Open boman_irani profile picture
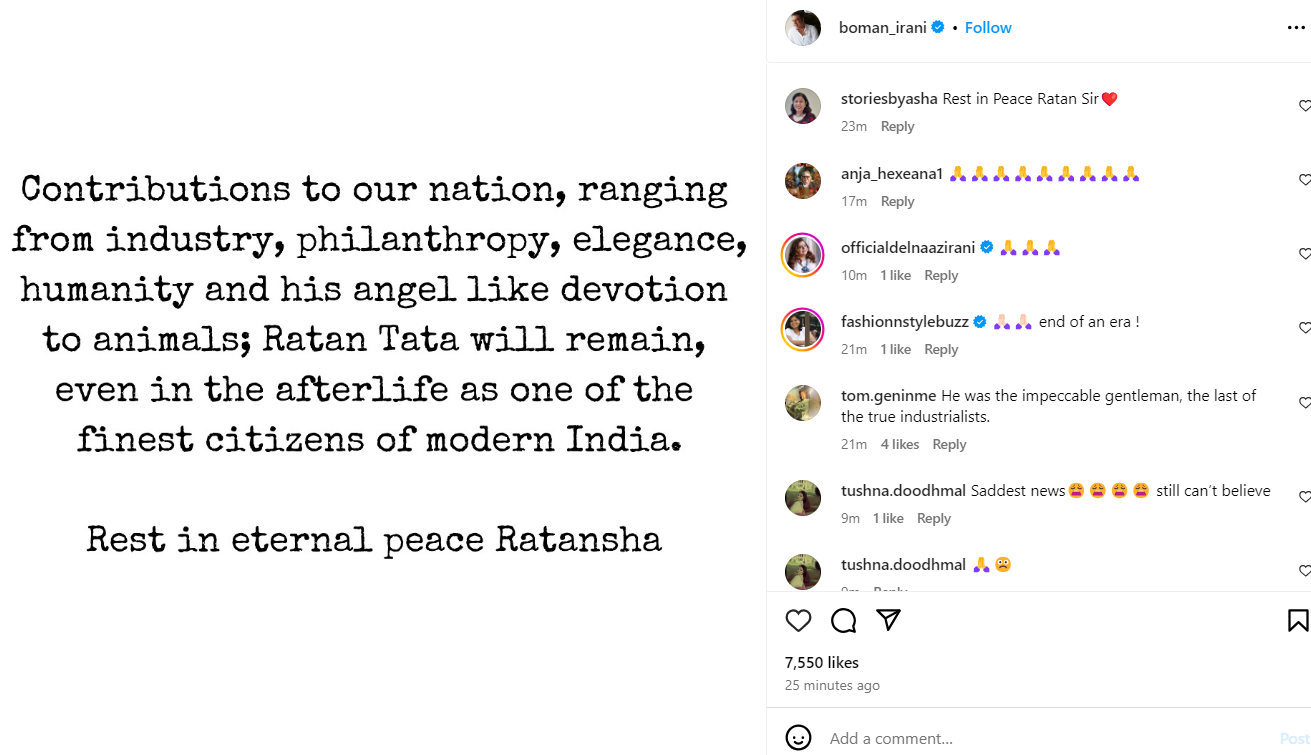 point(803,28)
